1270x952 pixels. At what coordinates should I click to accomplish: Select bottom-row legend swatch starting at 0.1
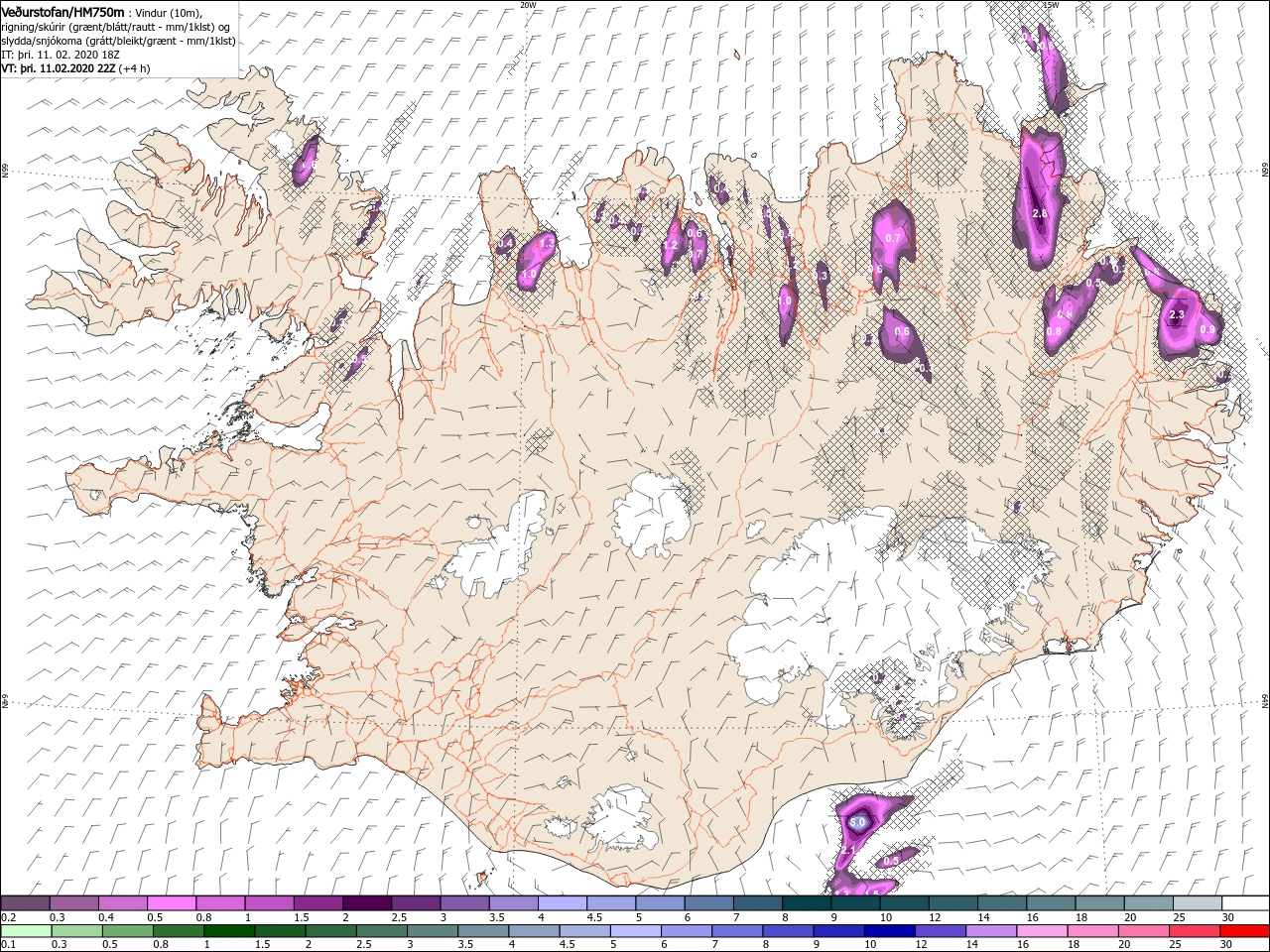(26, 931)
